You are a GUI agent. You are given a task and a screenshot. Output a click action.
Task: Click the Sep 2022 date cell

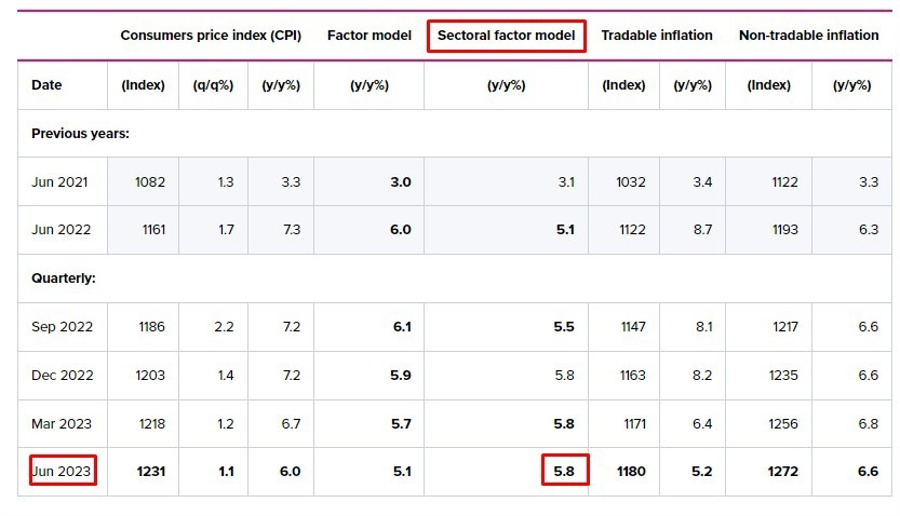coord(62,327)
